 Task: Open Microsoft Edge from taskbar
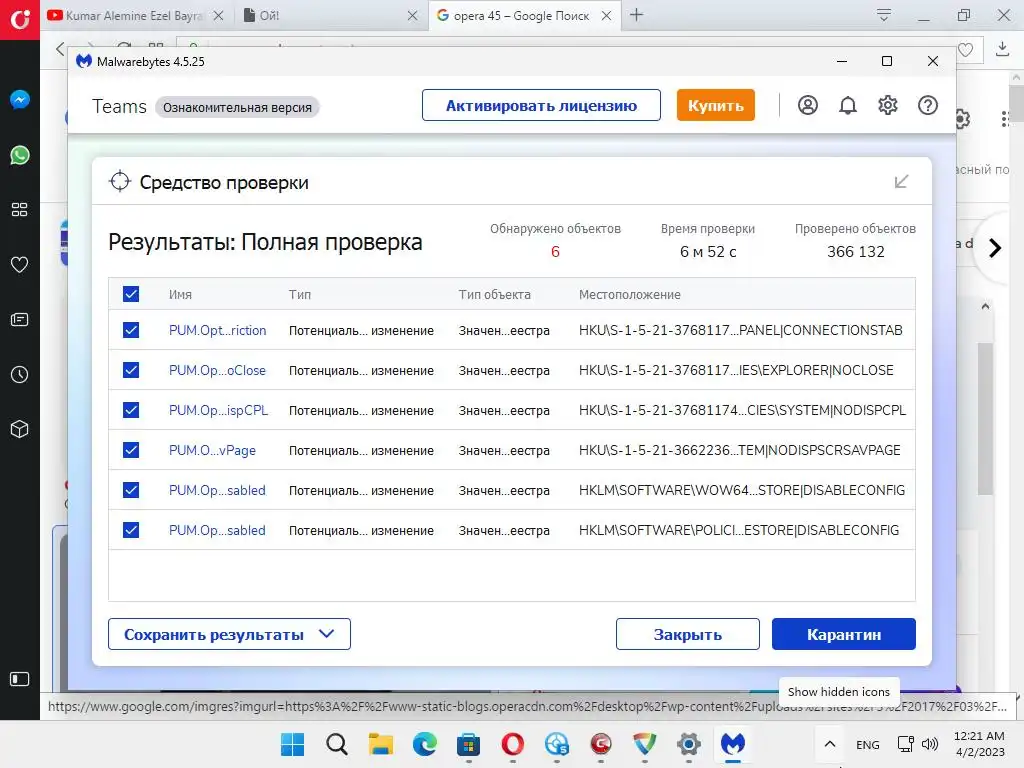tap(424, 744)
